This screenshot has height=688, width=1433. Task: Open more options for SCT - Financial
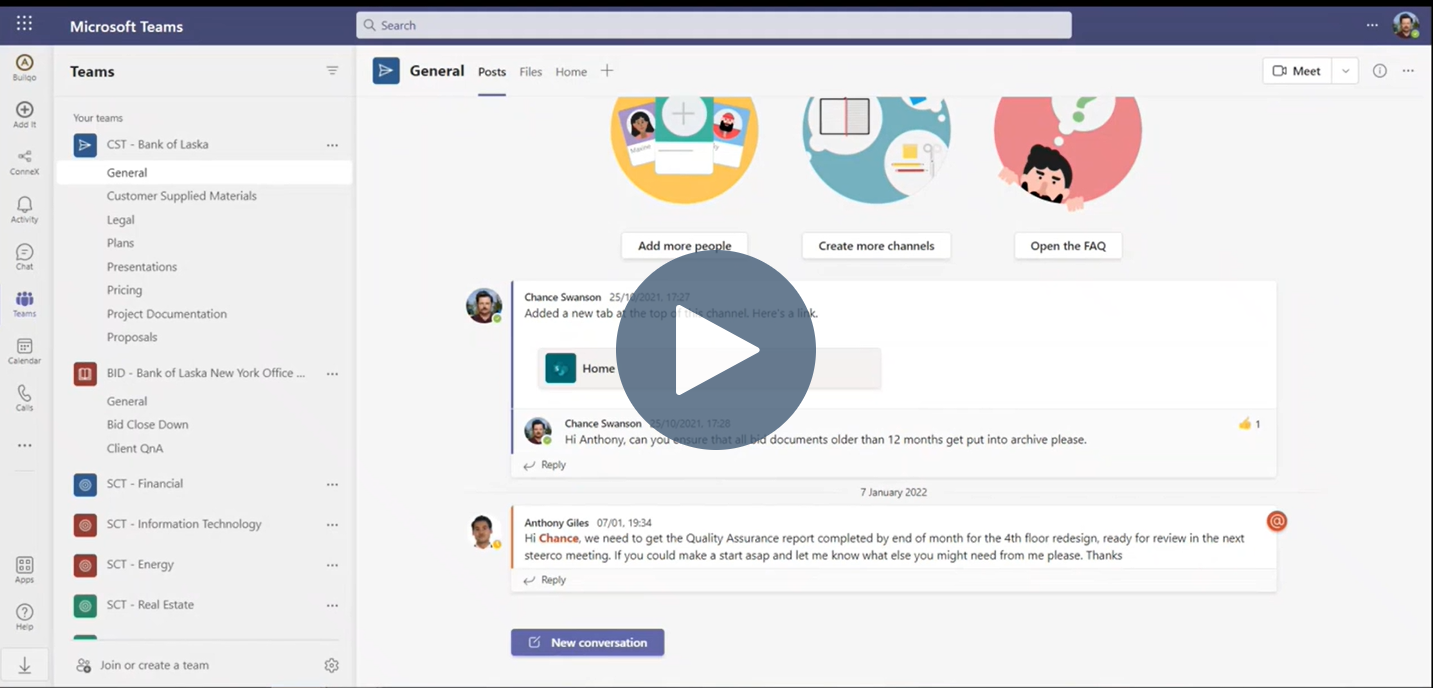click(x=332, y=484)
